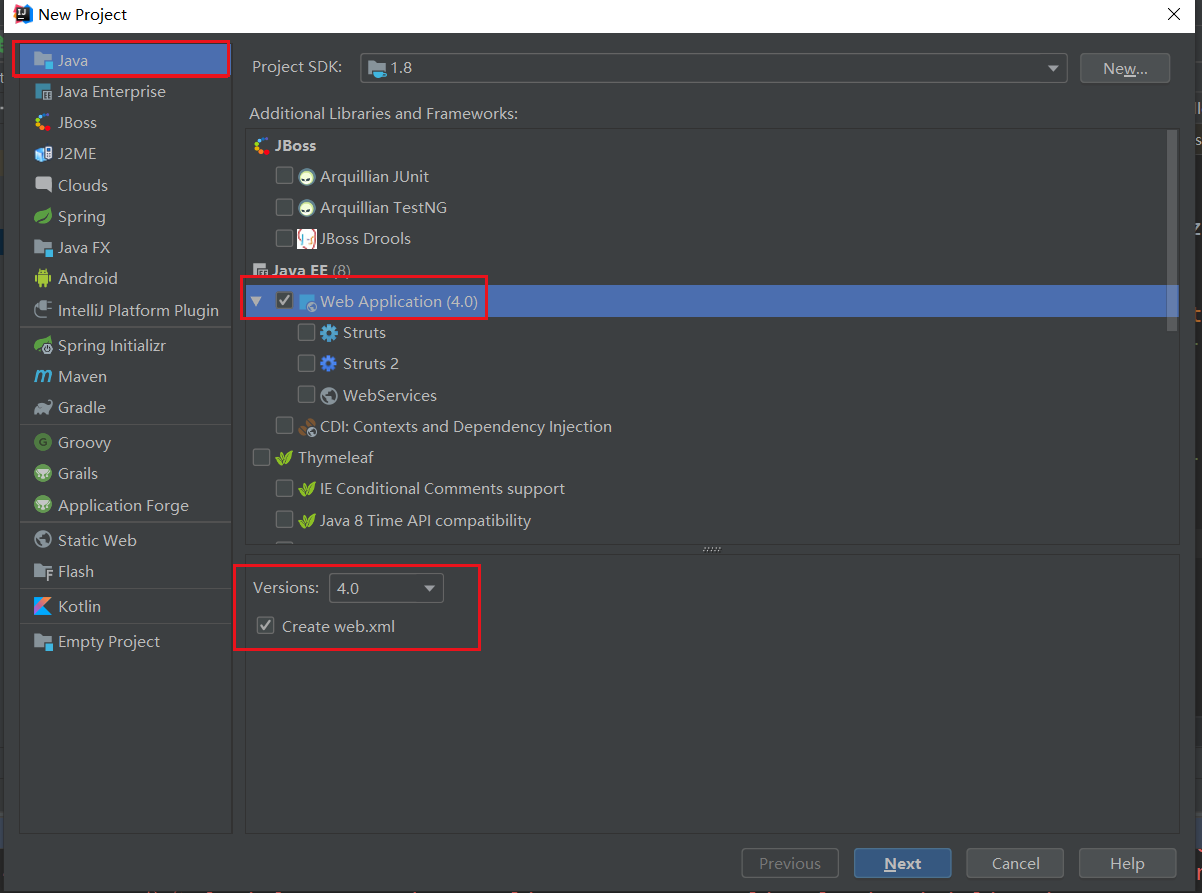Screen dimensions: 1202x893
Task: Click the Struts gear icon
Action: 329,332
